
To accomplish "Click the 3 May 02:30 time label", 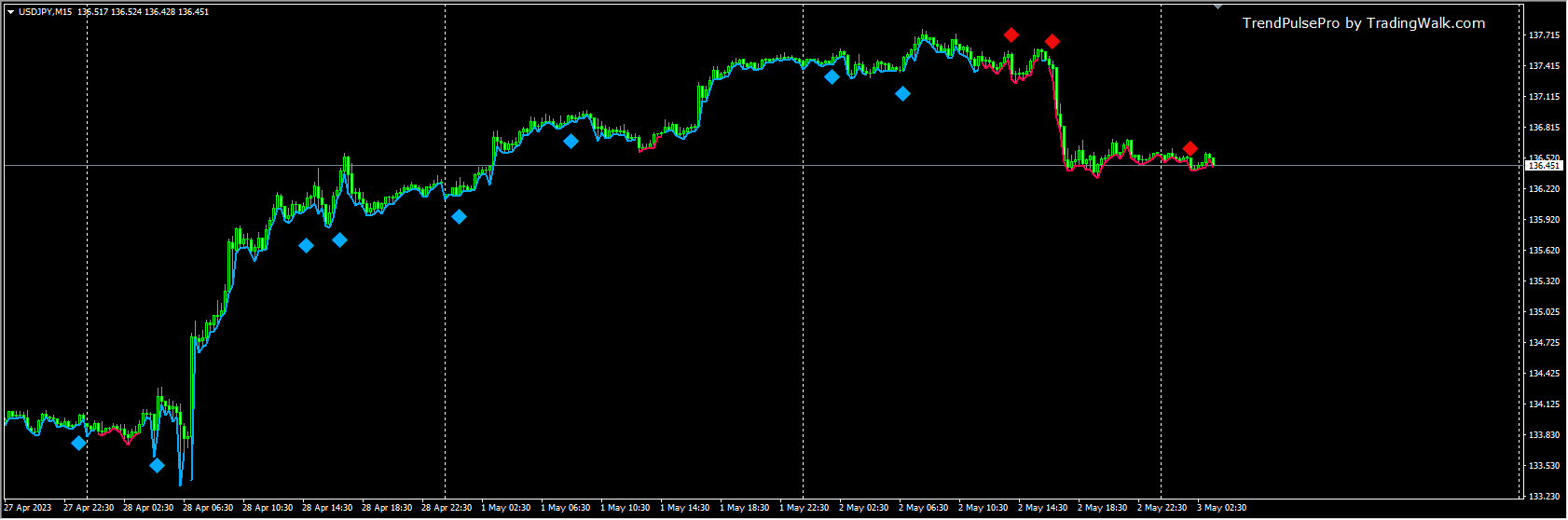I will pyautogui.click(x=1222, y=508).
